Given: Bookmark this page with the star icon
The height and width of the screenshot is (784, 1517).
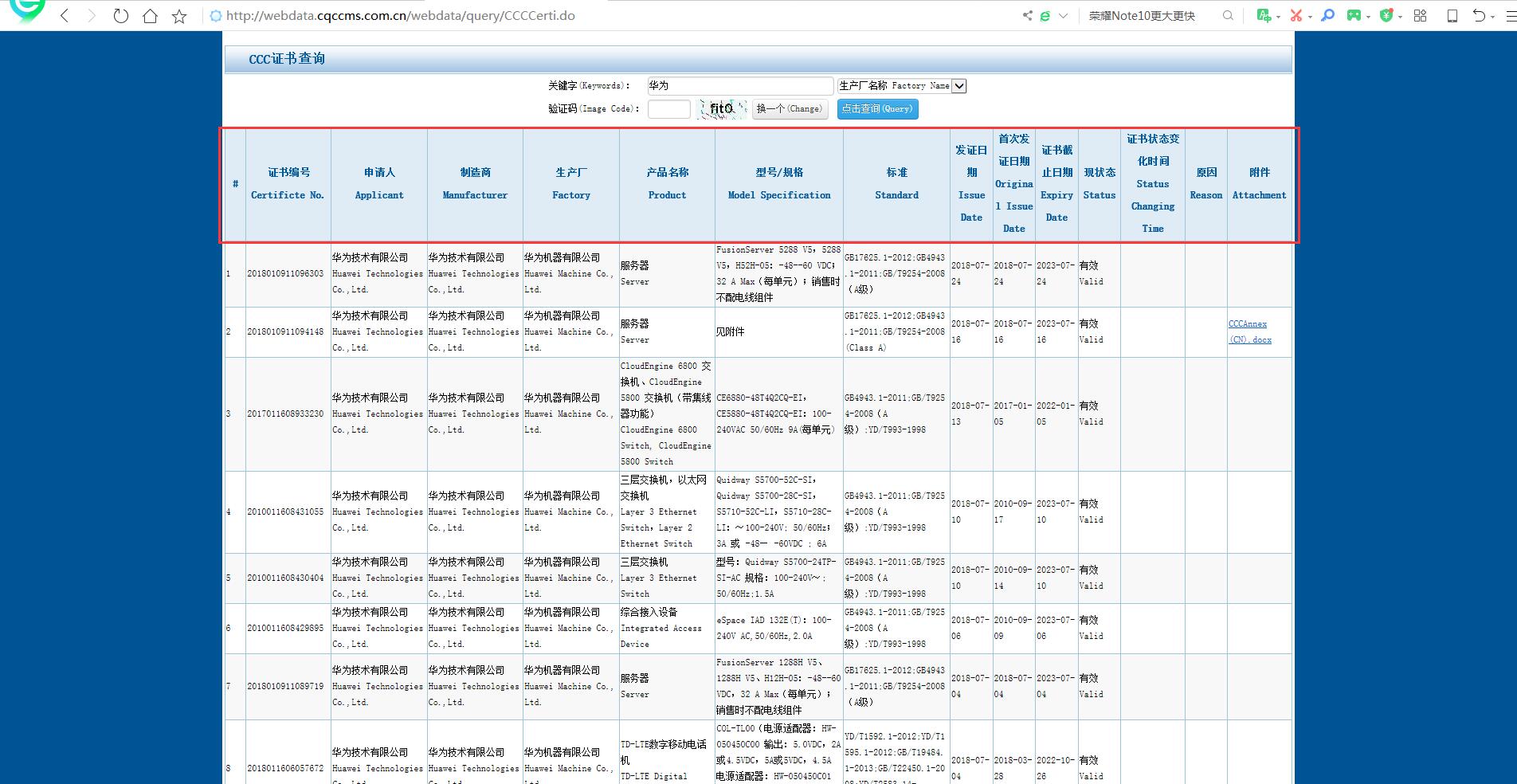Looking at the screenshot, I should [179, 16].
